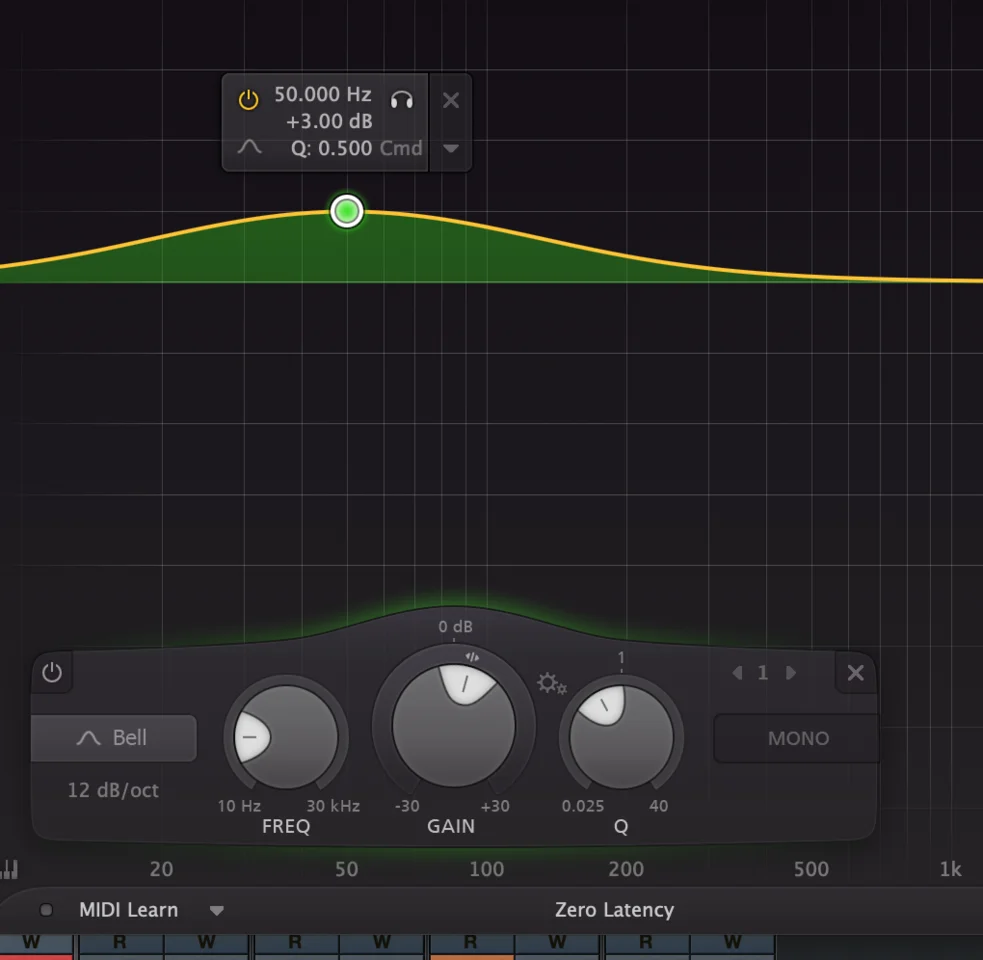Click the bell shape icon in popup
983x960 pixels.
pyautogui.click(x=249, y=147)
